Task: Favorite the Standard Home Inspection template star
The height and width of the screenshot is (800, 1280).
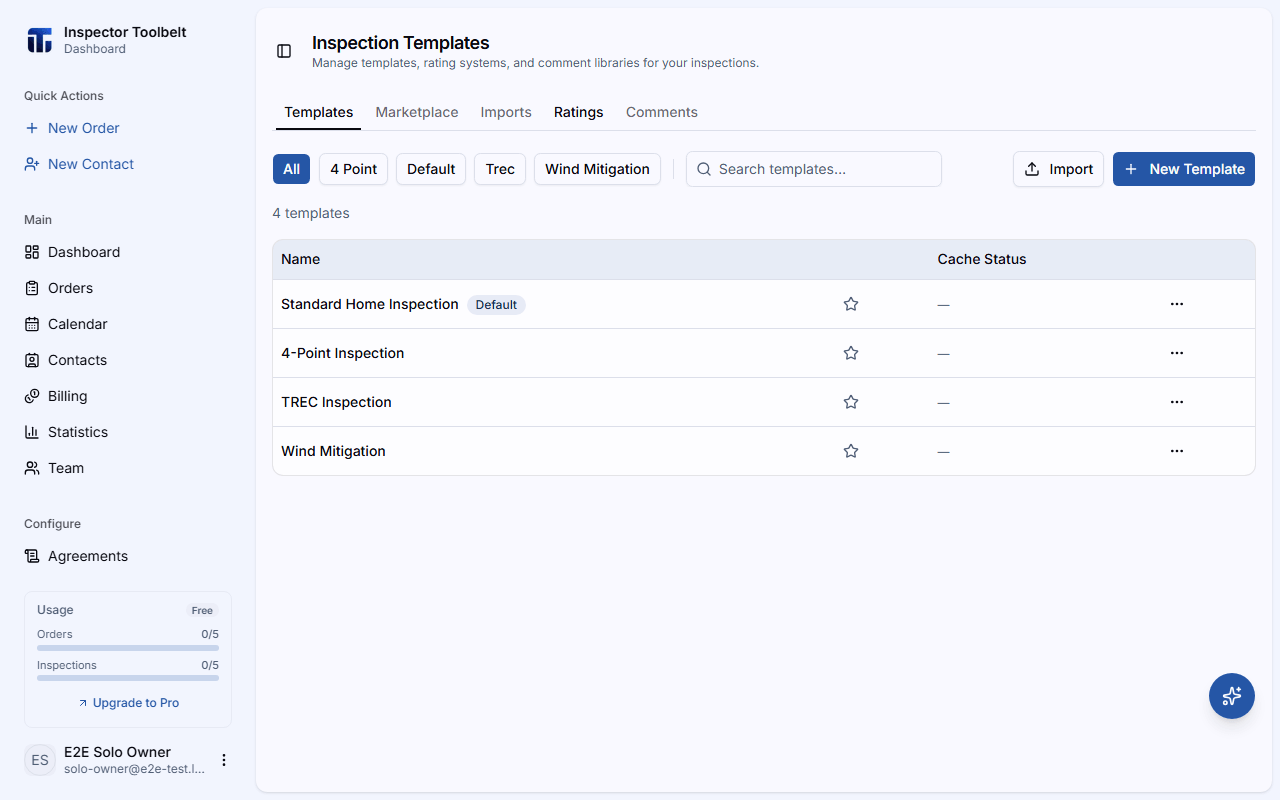Action: point(851,304)
